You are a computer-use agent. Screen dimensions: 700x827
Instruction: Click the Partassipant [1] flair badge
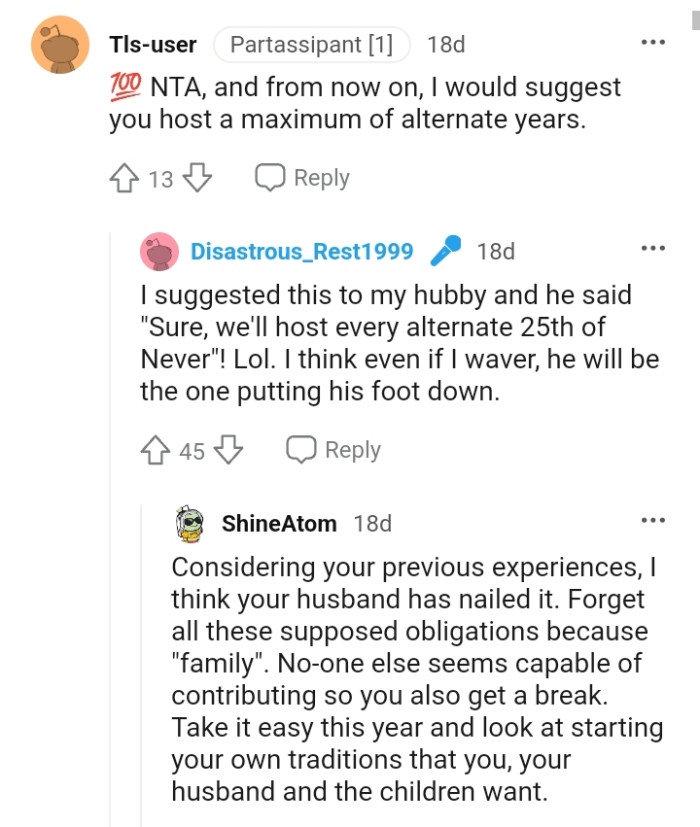(313, 44)
